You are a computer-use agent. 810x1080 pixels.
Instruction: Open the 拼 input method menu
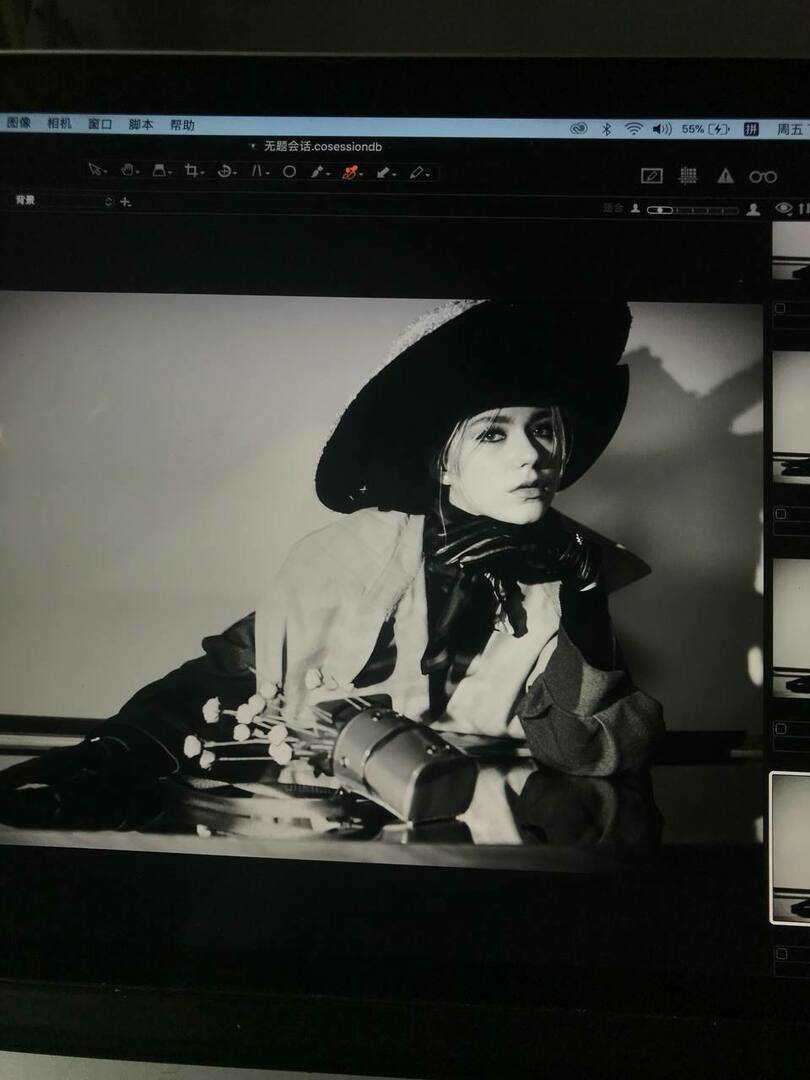click(751, 129)
